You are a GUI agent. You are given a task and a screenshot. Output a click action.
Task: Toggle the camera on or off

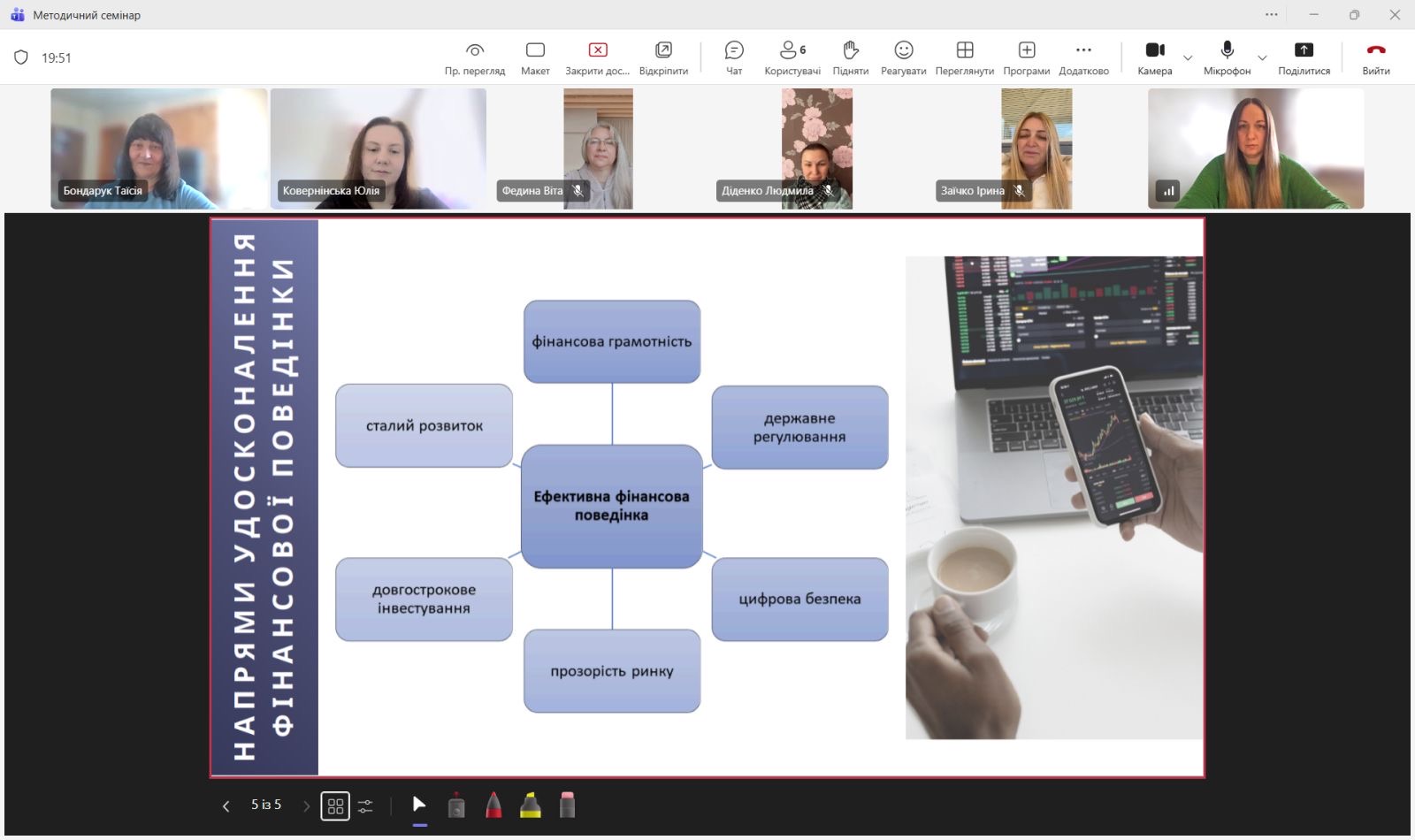[x=1154, y=57]
